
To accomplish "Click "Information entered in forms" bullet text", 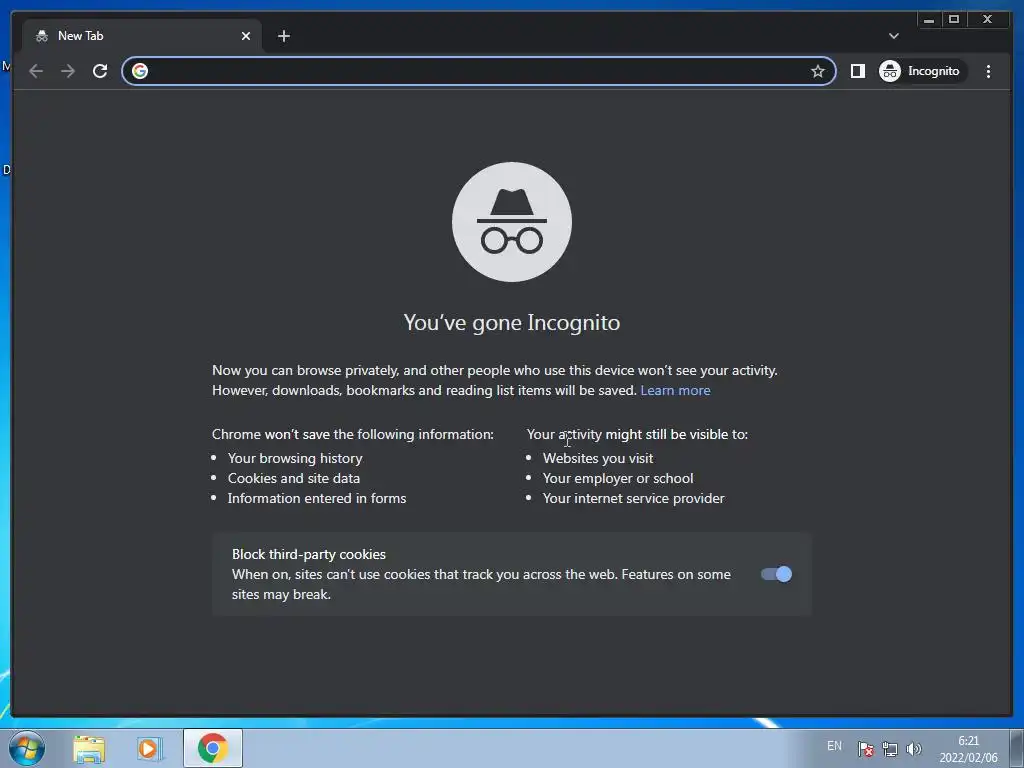I will [317, 498].
